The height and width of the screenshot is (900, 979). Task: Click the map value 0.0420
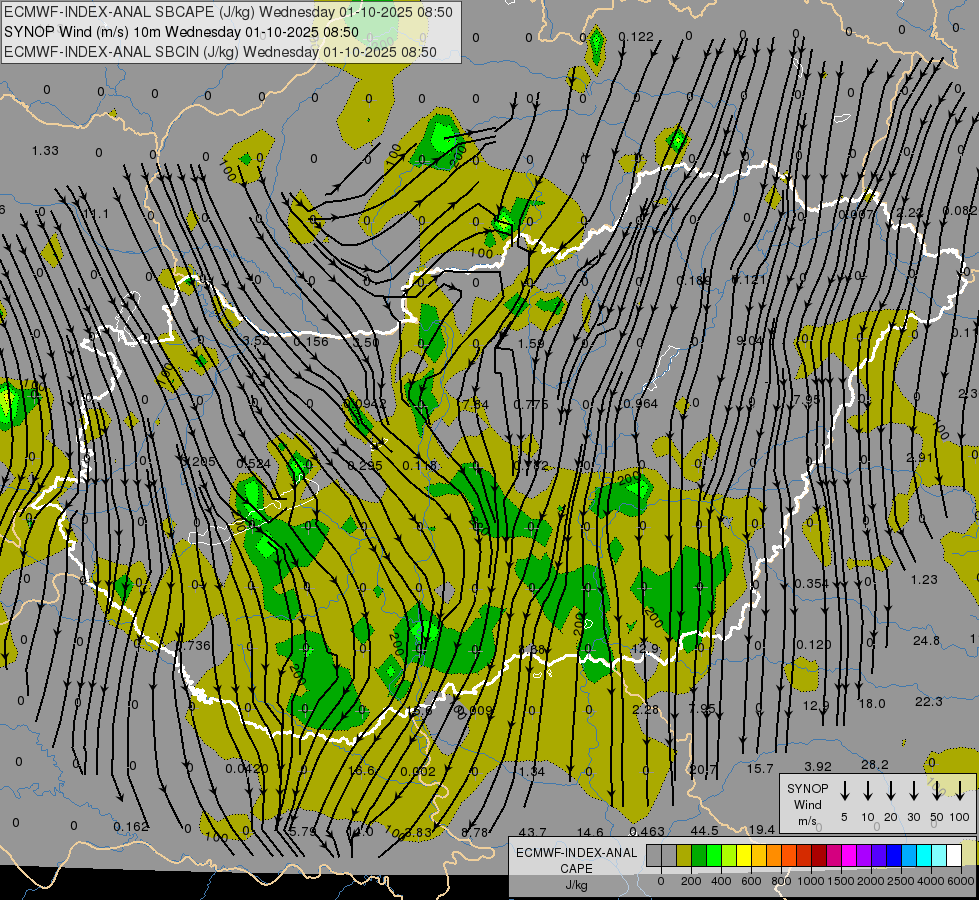pos(247,768)
